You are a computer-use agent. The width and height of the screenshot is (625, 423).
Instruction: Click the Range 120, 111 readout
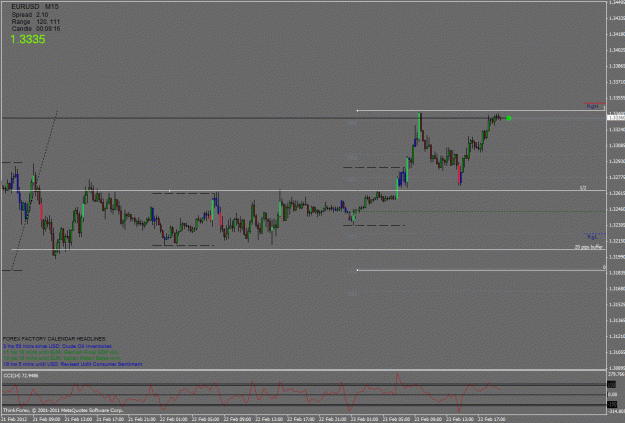coord(35,22)
